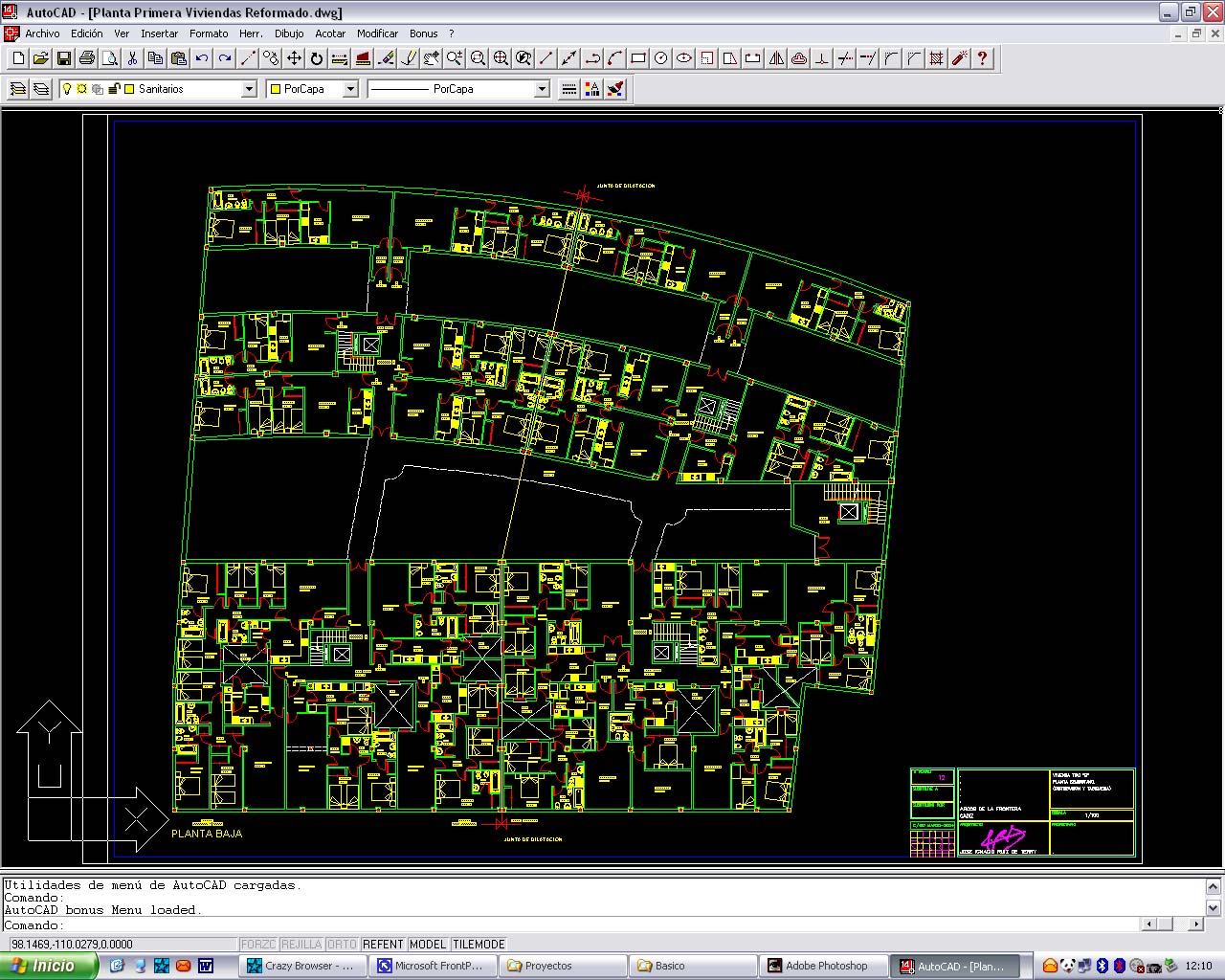Expand the PorCapa color dropdown
This screenshot has height=980, width=1225.
tap(350, 89)
